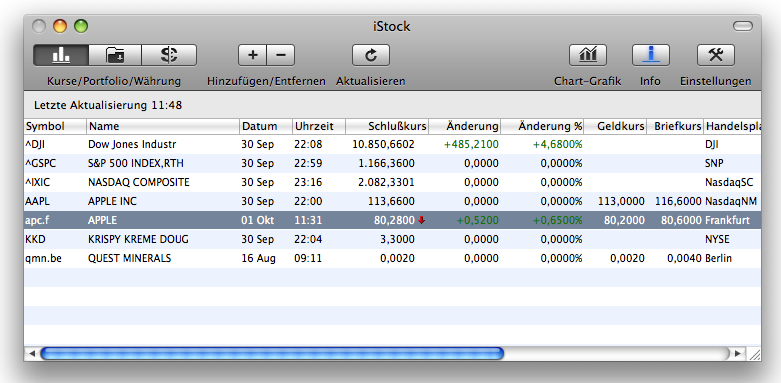Click scrollbar left arrow
Viewport: 781px width, 383px height.
tap(31, 354)
